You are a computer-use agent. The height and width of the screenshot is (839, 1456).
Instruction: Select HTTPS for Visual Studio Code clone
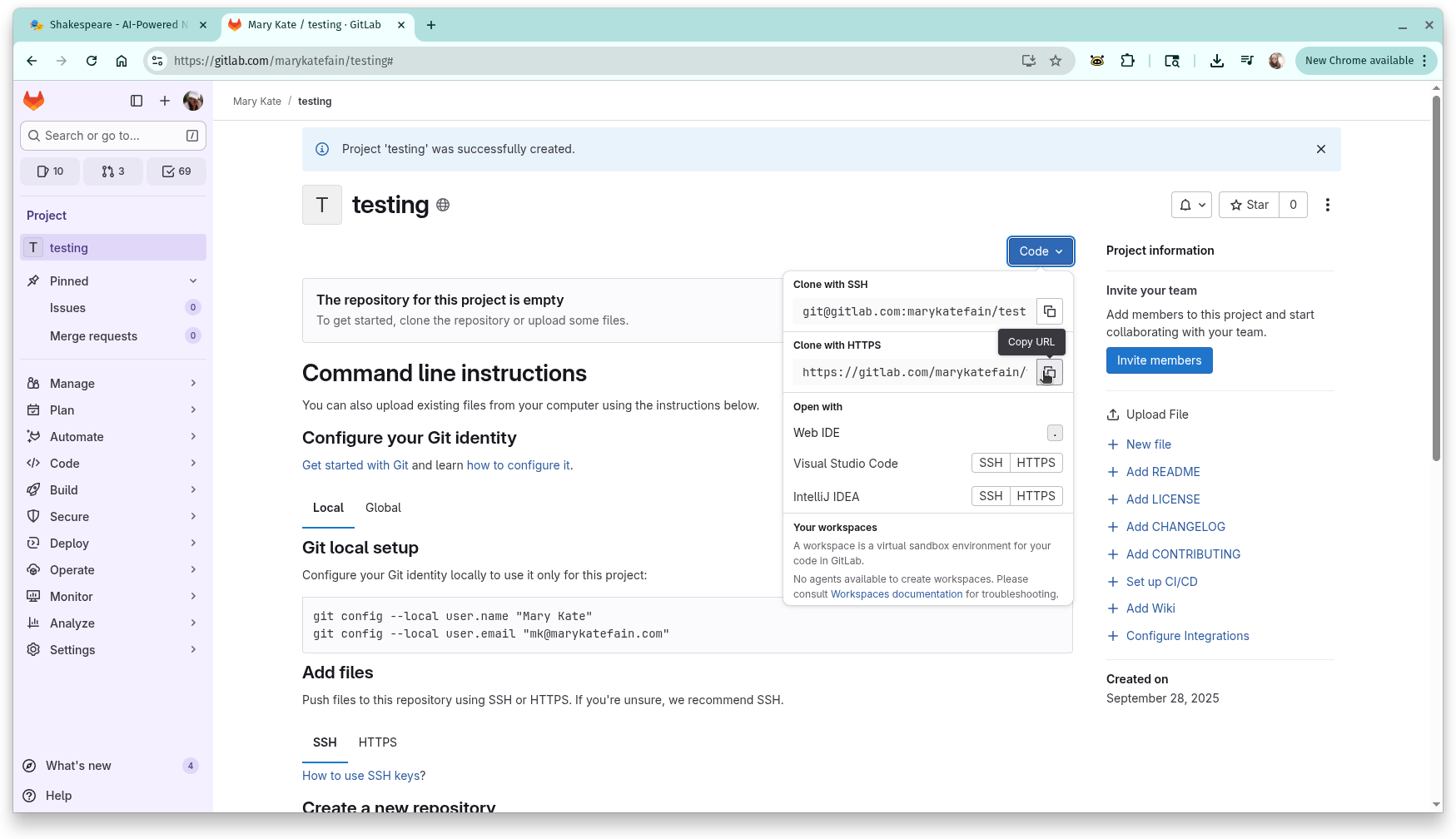click(1036, 463)
